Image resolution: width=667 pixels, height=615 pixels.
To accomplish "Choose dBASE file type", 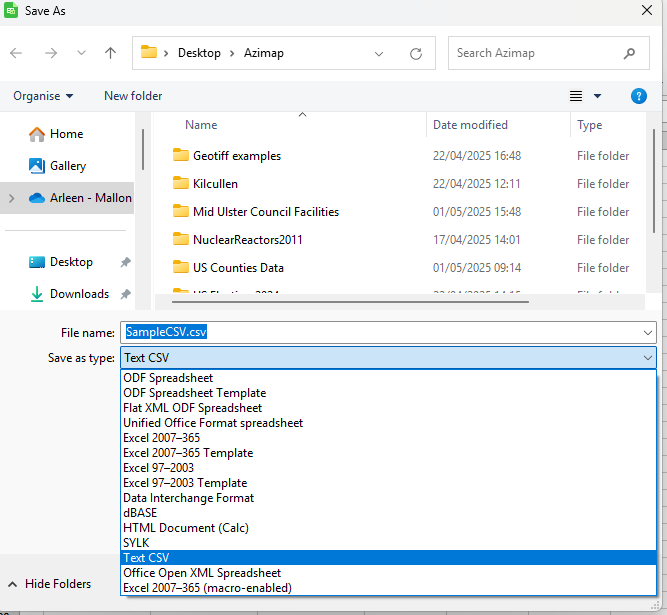I will pyautogui.click(x=388, y=513).
